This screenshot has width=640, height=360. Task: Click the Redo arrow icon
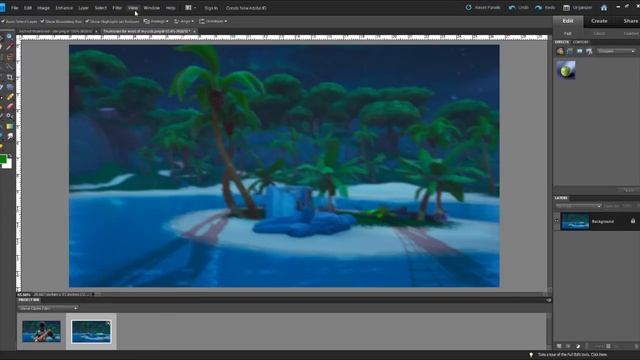538,7
